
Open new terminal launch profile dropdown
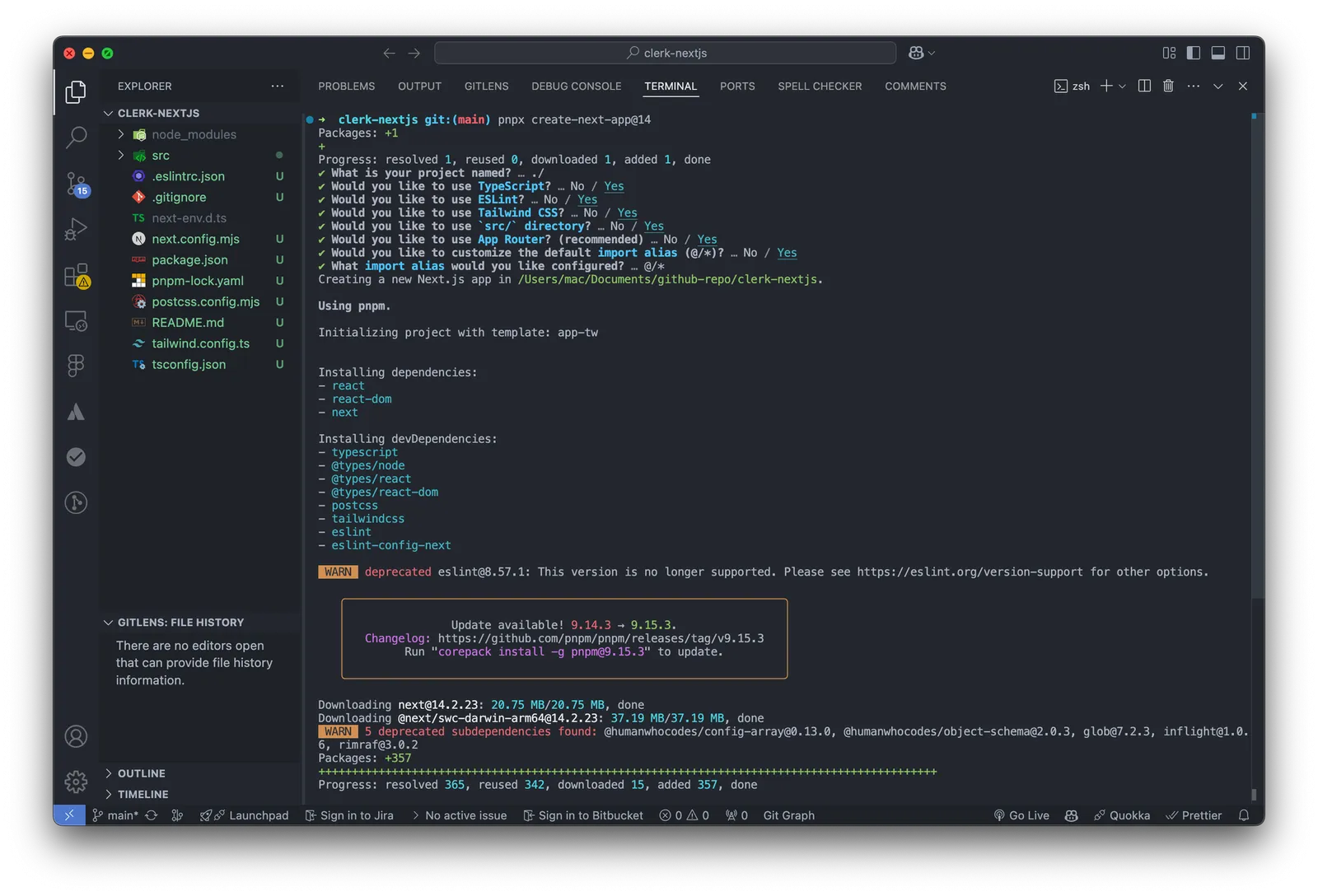coord(1122,86)
